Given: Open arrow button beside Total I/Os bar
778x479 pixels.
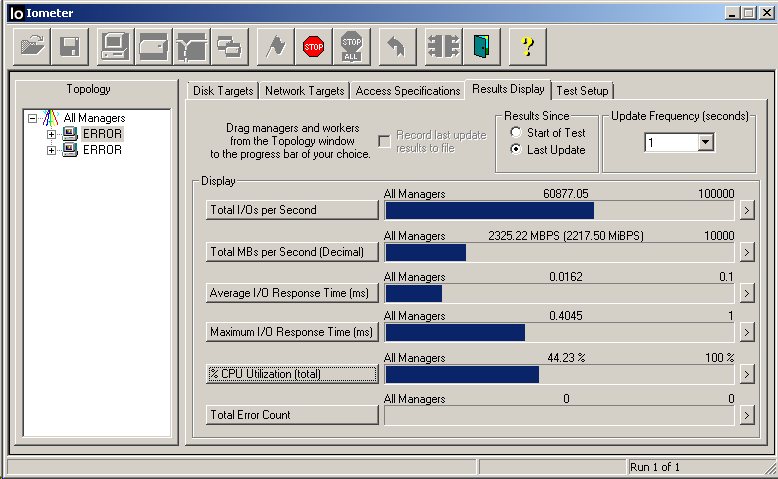Looking at the screenshot, I should 747,210.
